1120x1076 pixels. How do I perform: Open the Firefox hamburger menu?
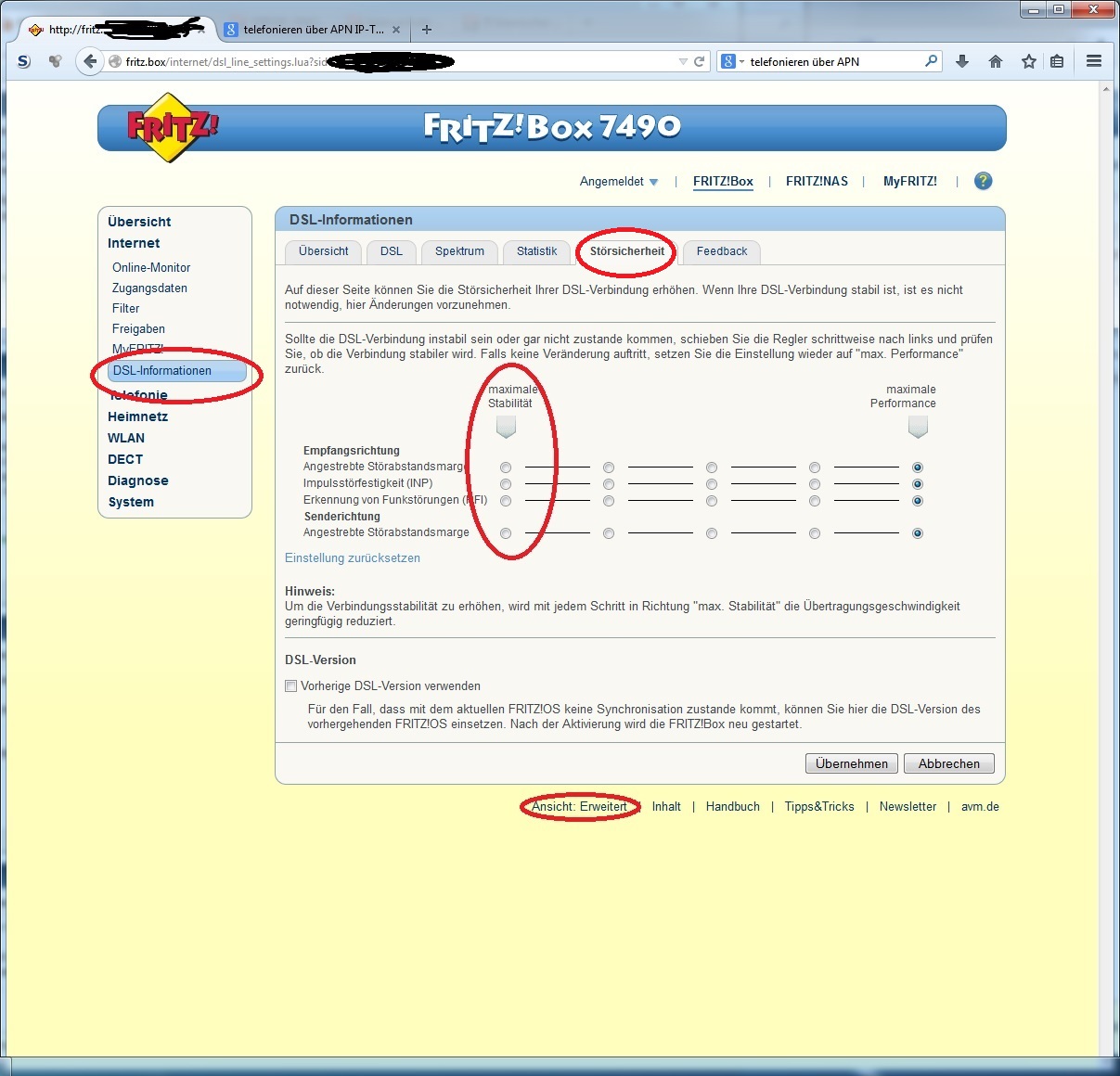pyautogui.click(x=1094, y=61)
